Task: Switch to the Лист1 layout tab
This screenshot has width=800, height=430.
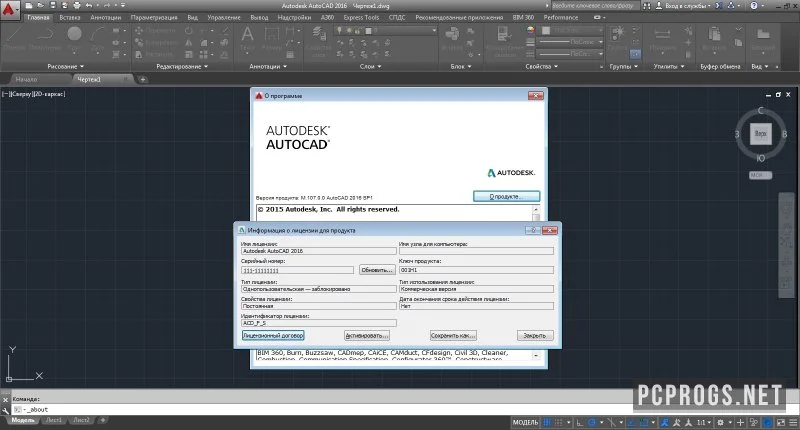Action: coord(54,420)
